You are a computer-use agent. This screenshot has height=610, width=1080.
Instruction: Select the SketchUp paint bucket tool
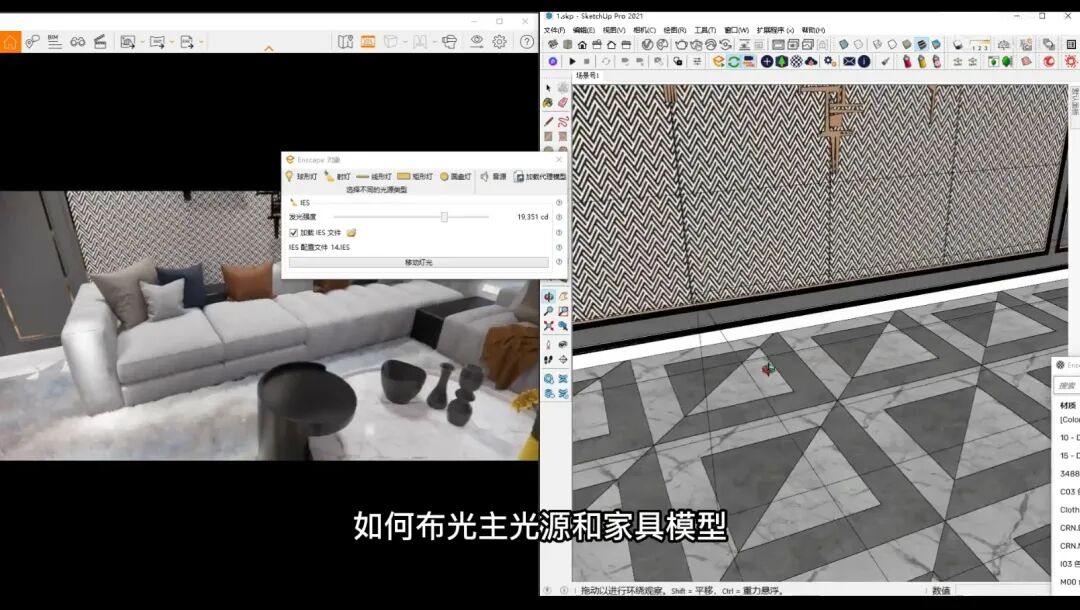pos(548,103)
